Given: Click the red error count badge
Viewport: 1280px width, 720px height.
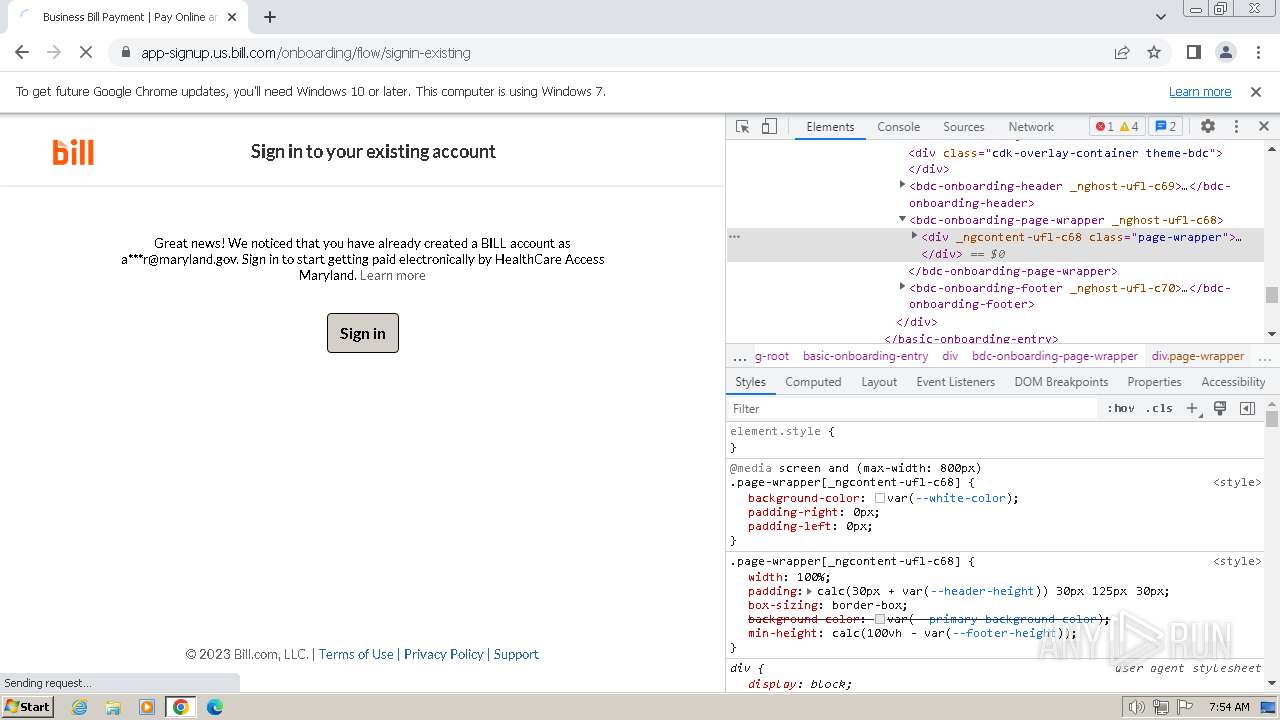Looking at the screenshot, I should coord(1104,127).
